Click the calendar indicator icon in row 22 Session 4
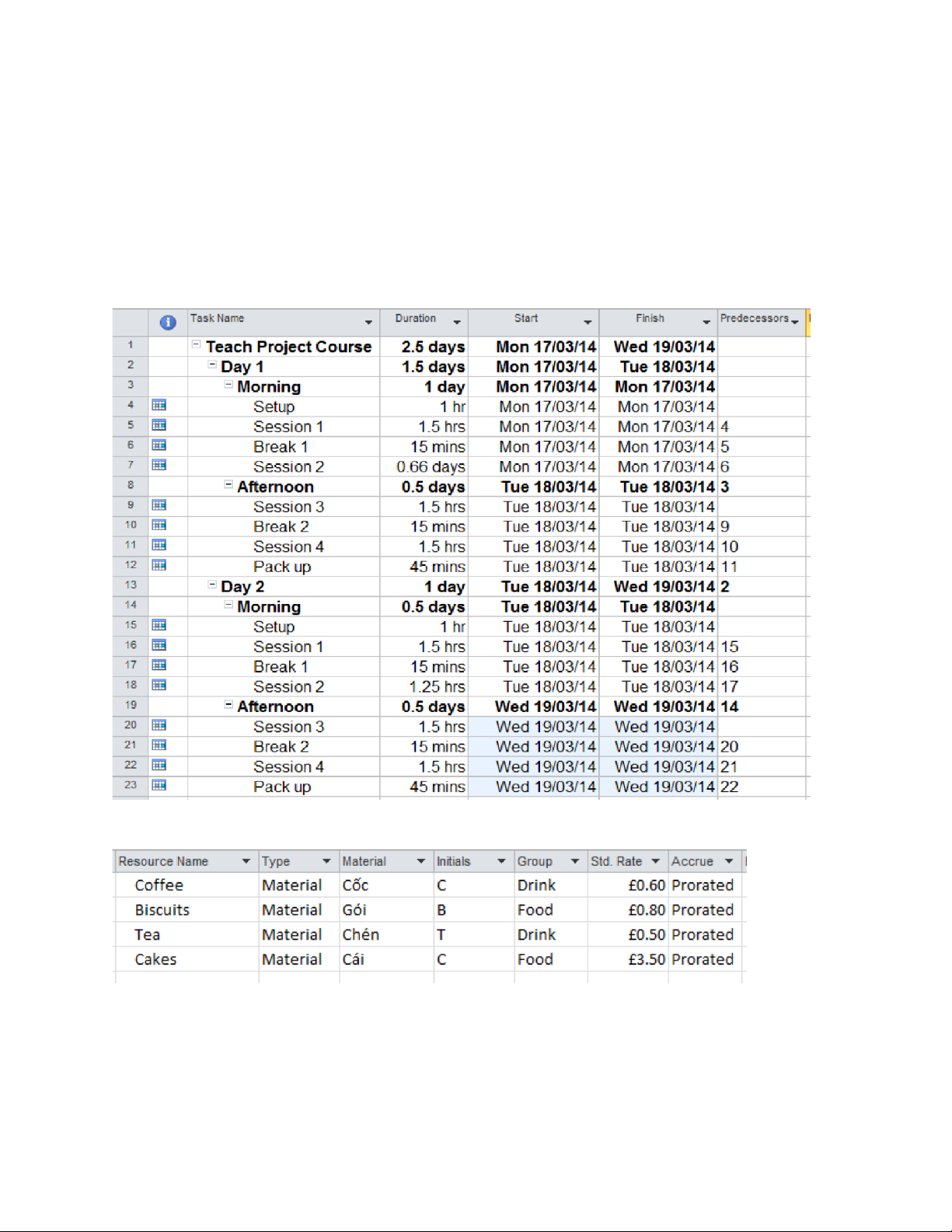Screen dimensions: 952x1232 click(x=159, y=765)
